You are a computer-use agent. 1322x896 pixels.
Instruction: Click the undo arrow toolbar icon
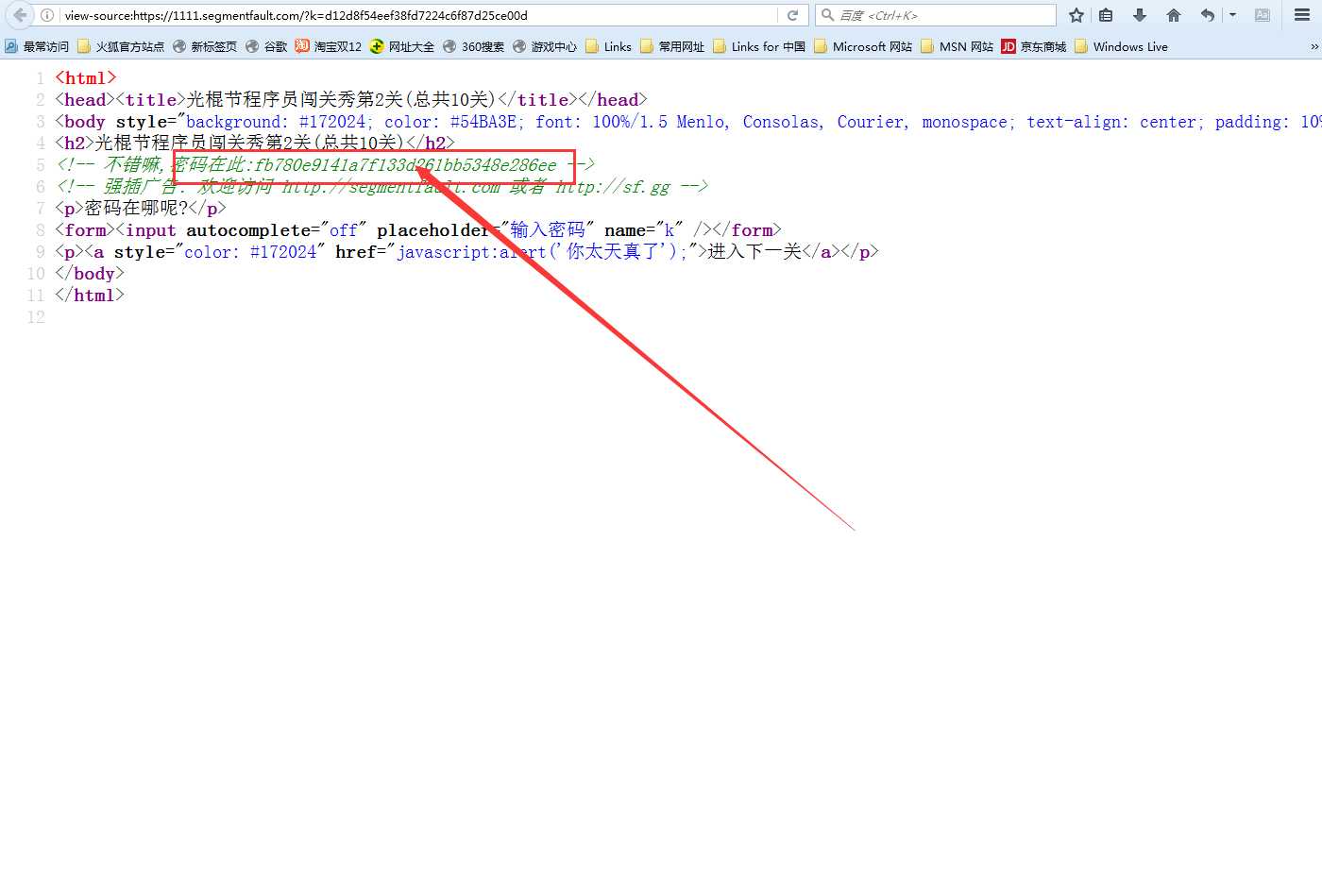pyautogui.click(x=1207, y=15)
